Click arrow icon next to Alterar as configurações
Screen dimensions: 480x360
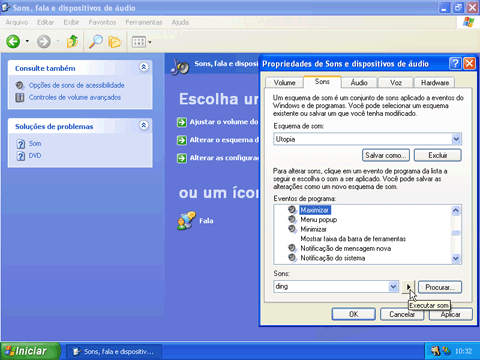[x=182, y=158]
